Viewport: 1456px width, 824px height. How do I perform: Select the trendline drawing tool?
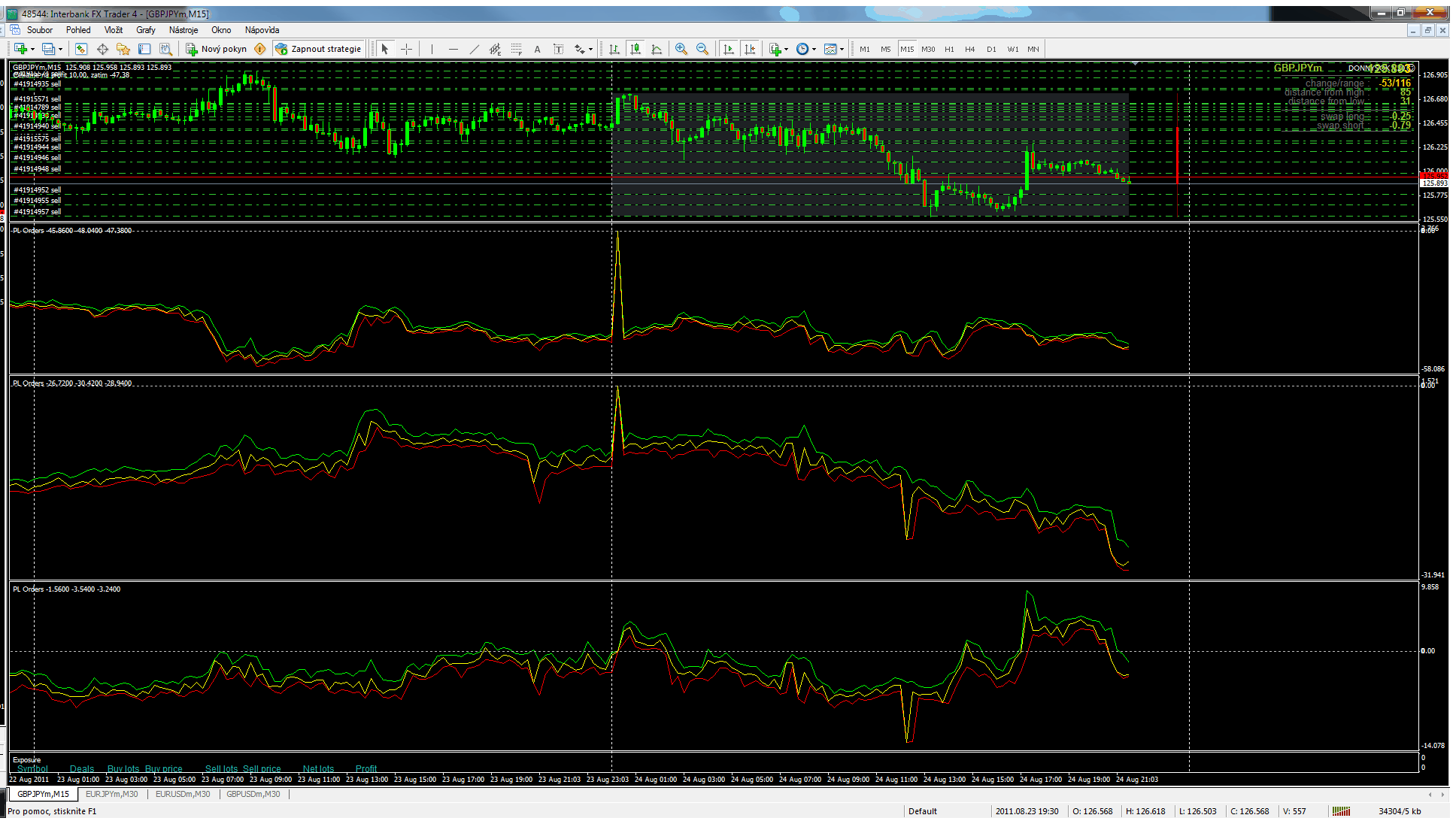[474, 49]
